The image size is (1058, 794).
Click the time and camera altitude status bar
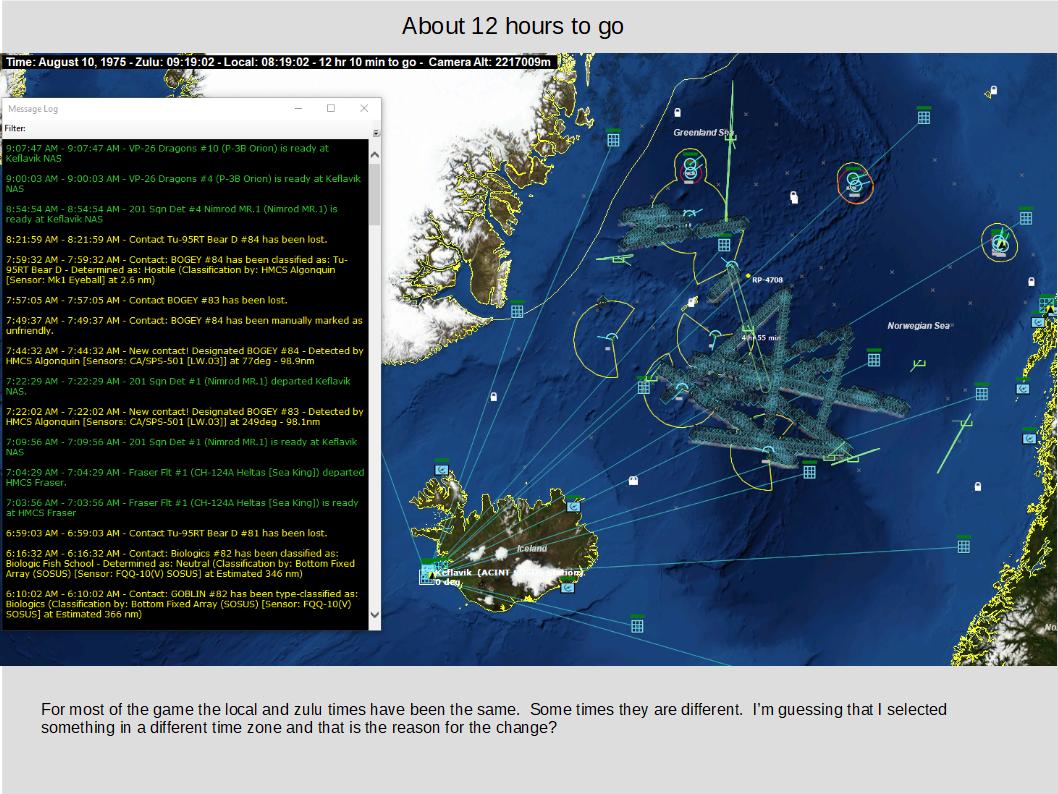pos(279,62)
